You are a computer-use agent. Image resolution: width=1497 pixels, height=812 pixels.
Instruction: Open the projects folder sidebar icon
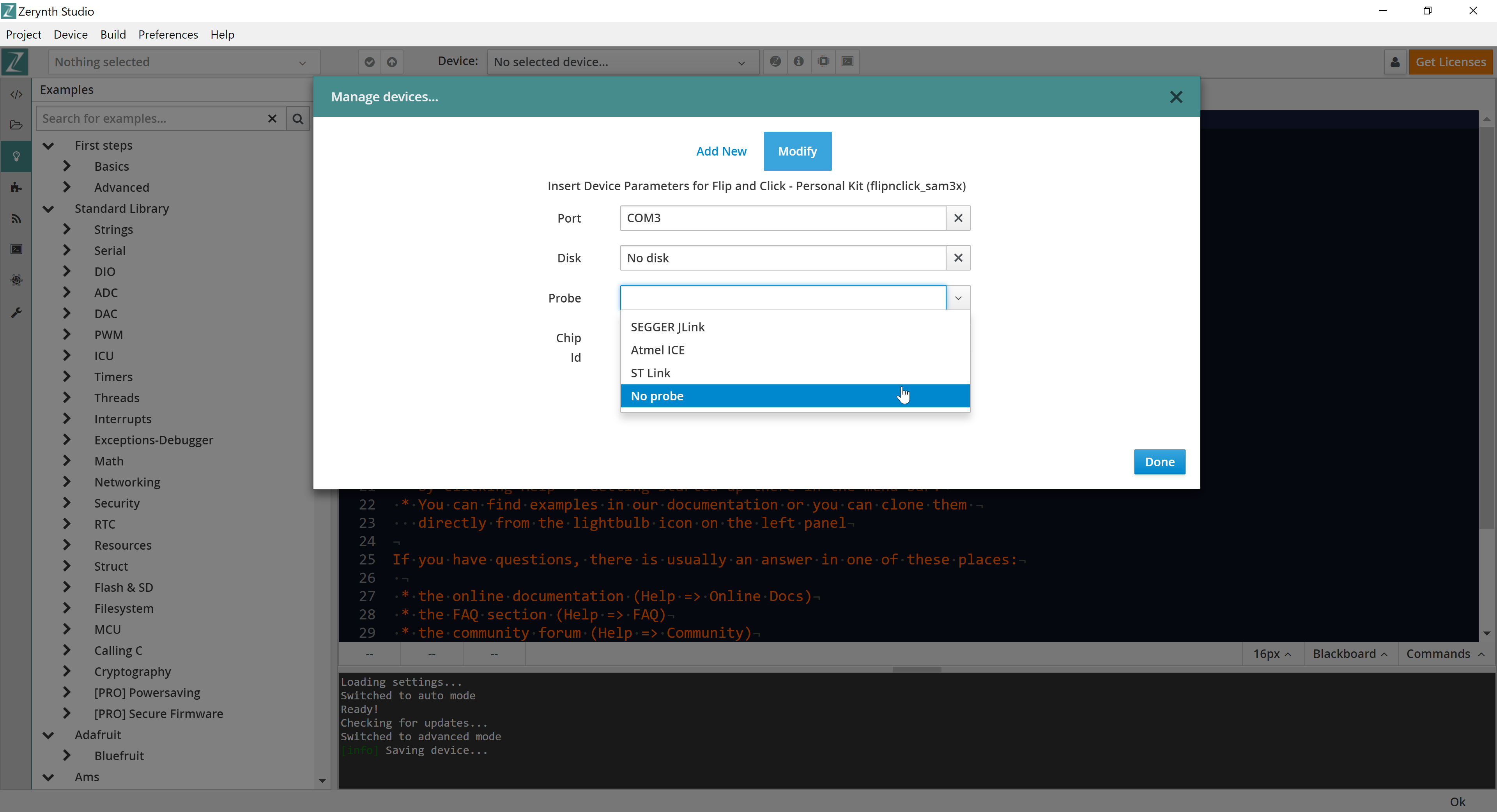click(x=16, y=125)
